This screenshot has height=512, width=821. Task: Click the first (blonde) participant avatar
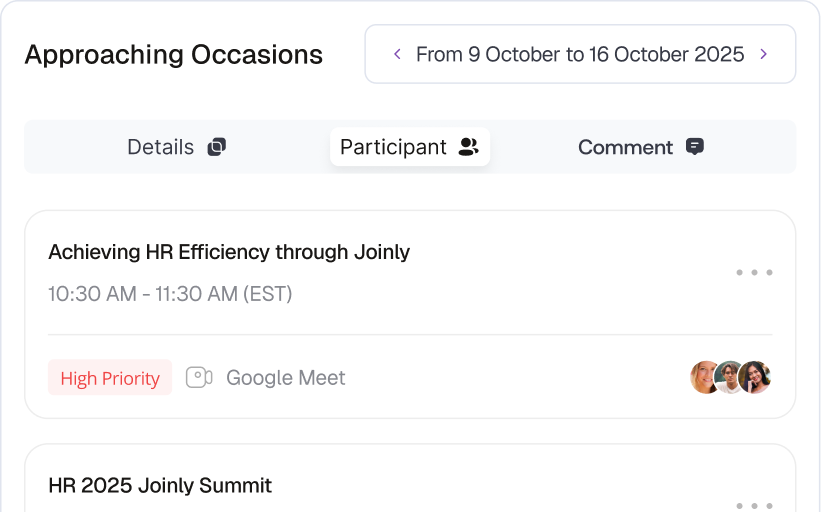point(704,378)
